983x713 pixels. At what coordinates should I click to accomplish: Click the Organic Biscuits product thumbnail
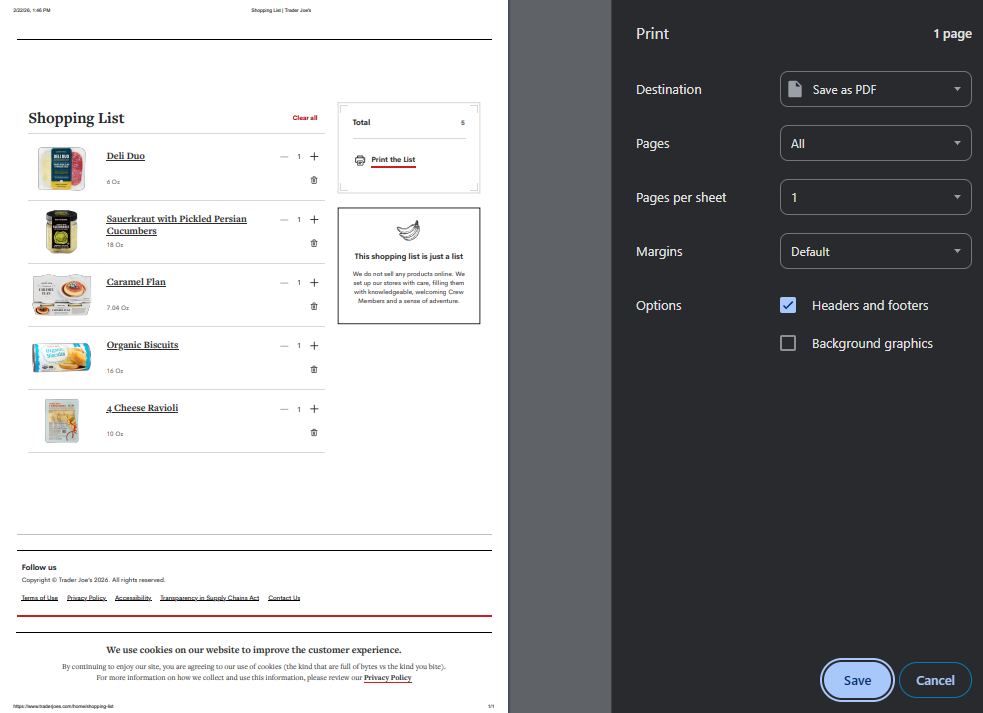61,357
